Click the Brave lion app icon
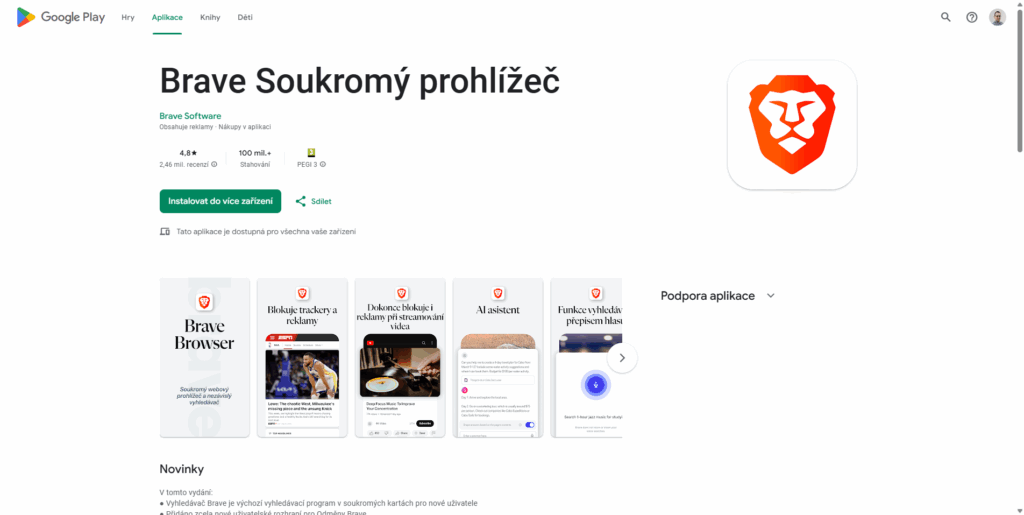Viewport: 1024px width, 515px height. [792, 125]
